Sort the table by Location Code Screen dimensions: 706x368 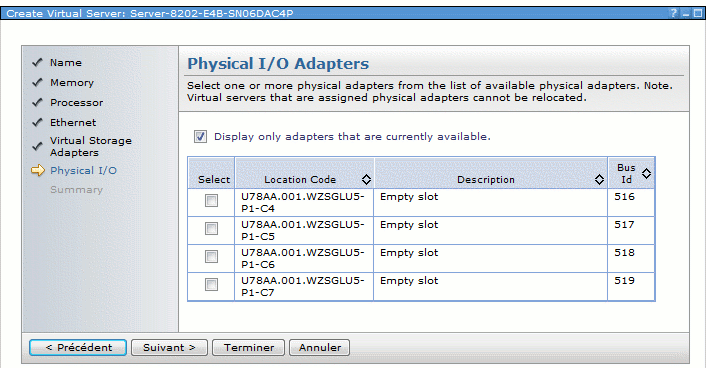coord(367,180)
